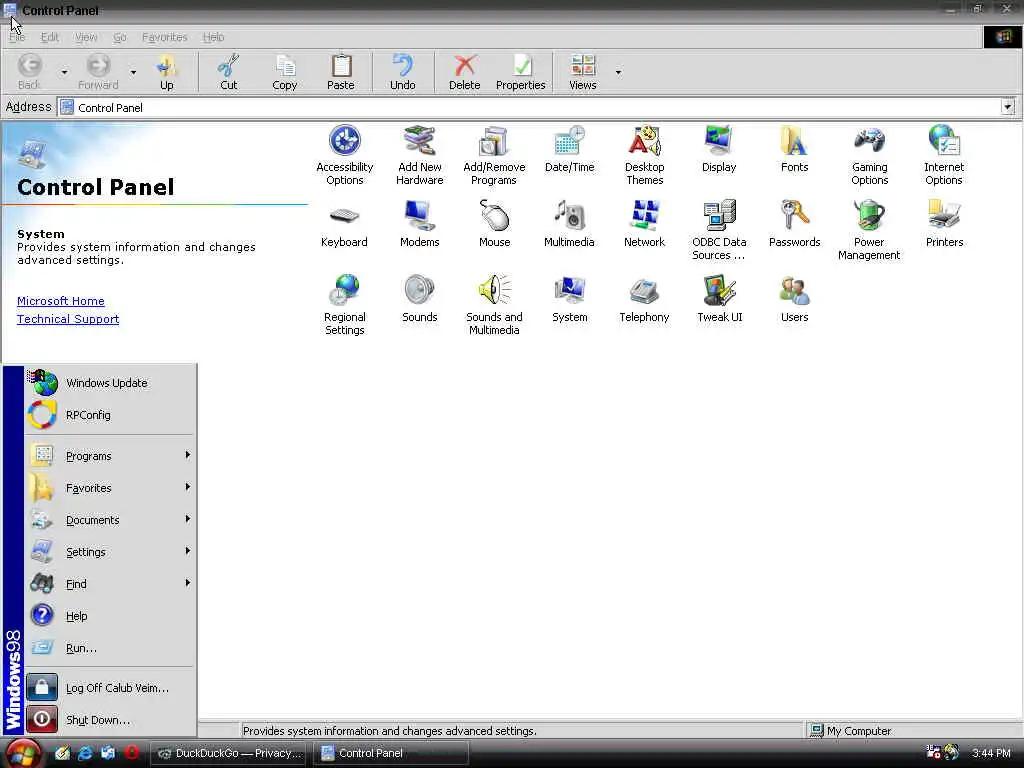
Task: Expand Favorites submenu in Start menu
Action: 110,488
